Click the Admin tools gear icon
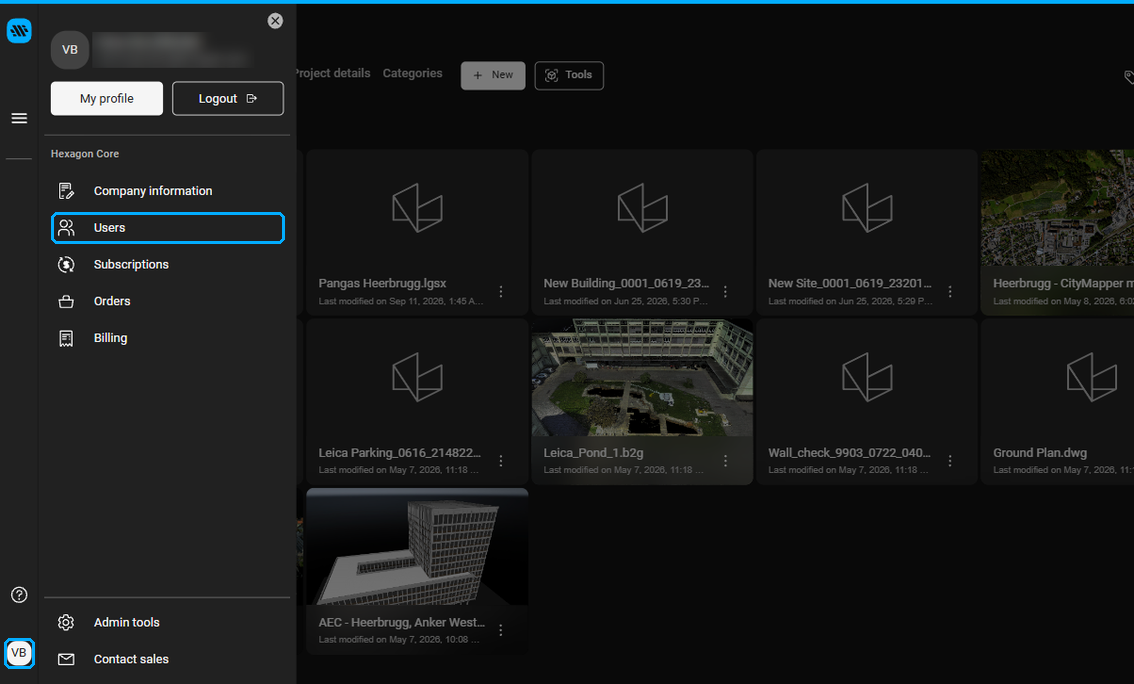This screenshot has height=684, width=1134. click(x=66, y=623)
